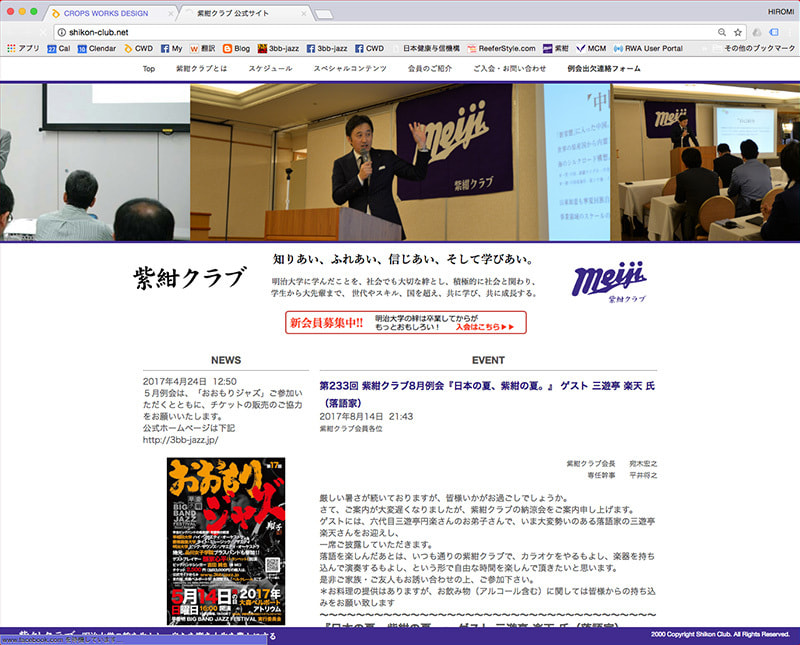
Task: Open the Blog bookmark with Blogger icon
Action: [x=235, y=48]
